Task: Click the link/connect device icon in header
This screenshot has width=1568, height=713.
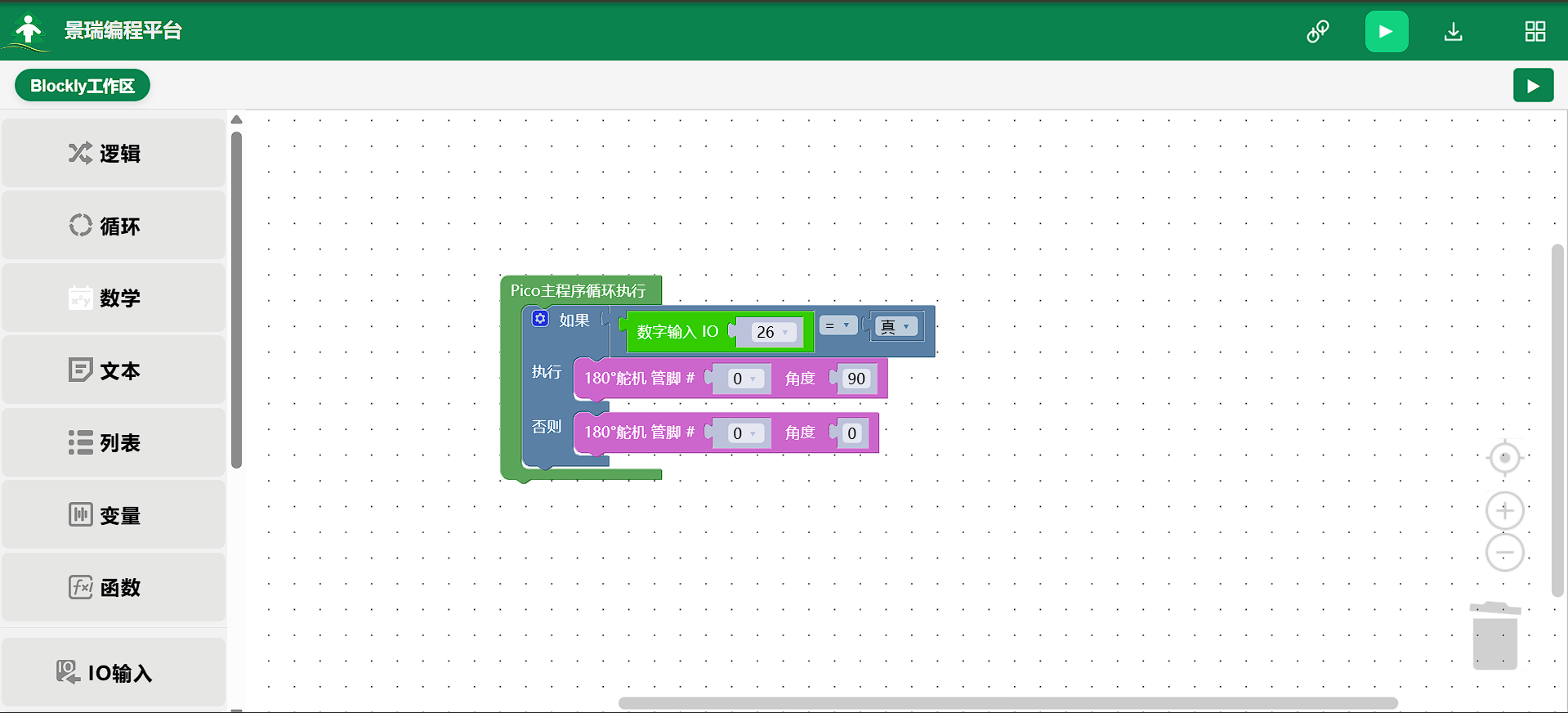Action: point(1317,32)
